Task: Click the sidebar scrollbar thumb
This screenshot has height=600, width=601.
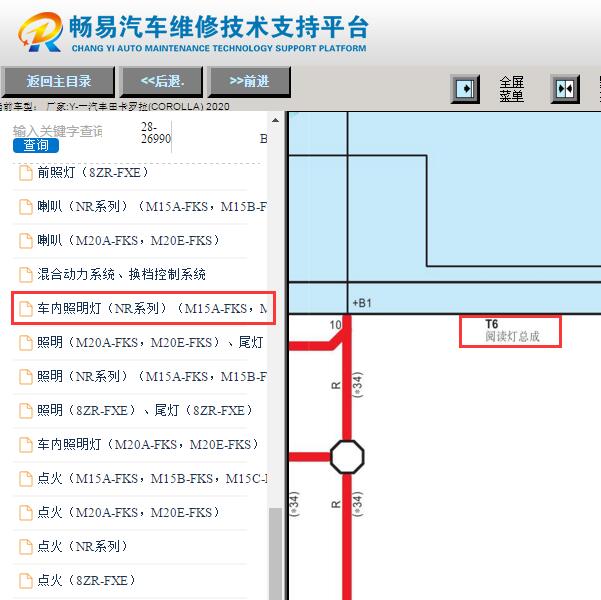Action: tap(275, 554)
